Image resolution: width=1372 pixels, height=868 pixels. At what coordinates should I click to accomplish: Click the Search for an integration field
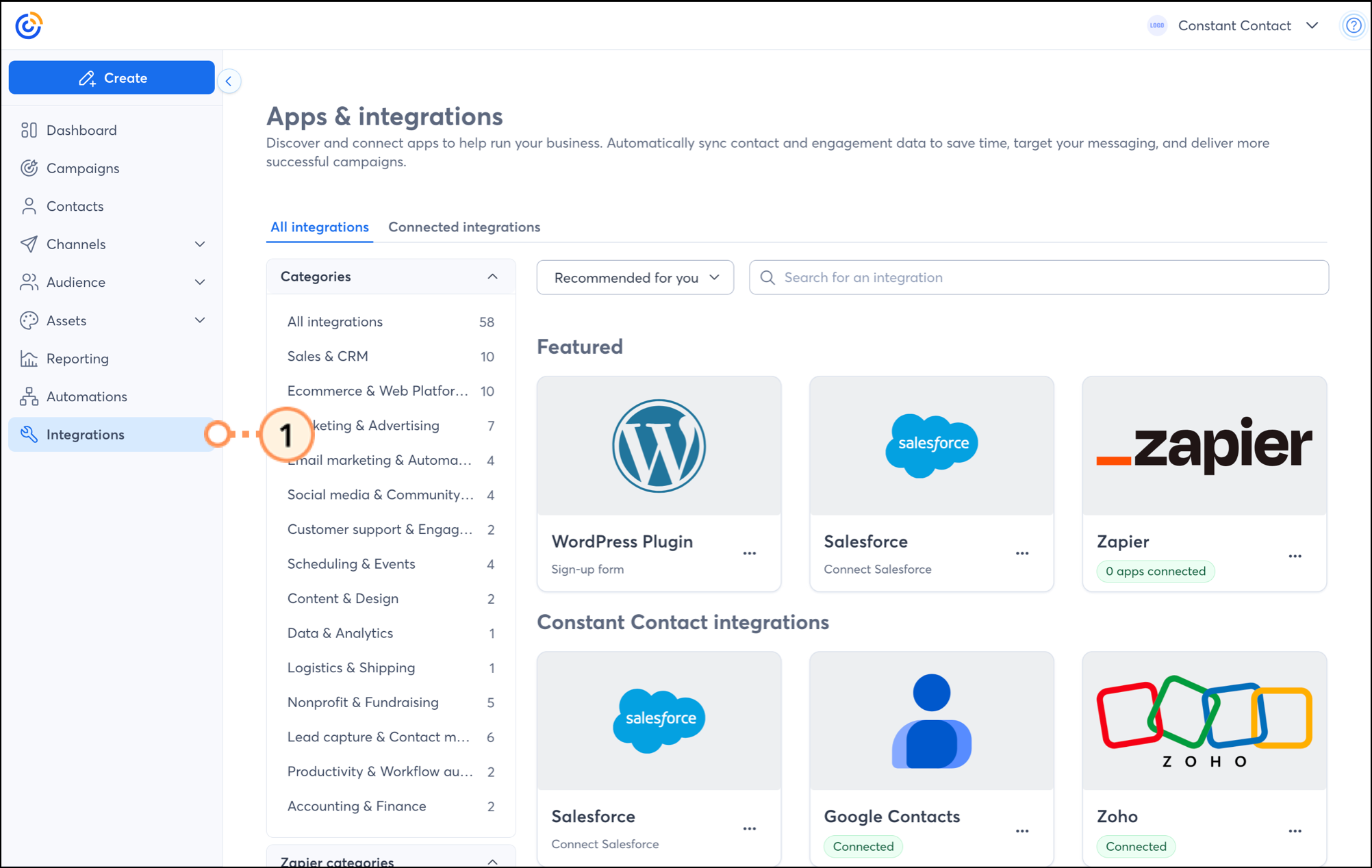1038,277
